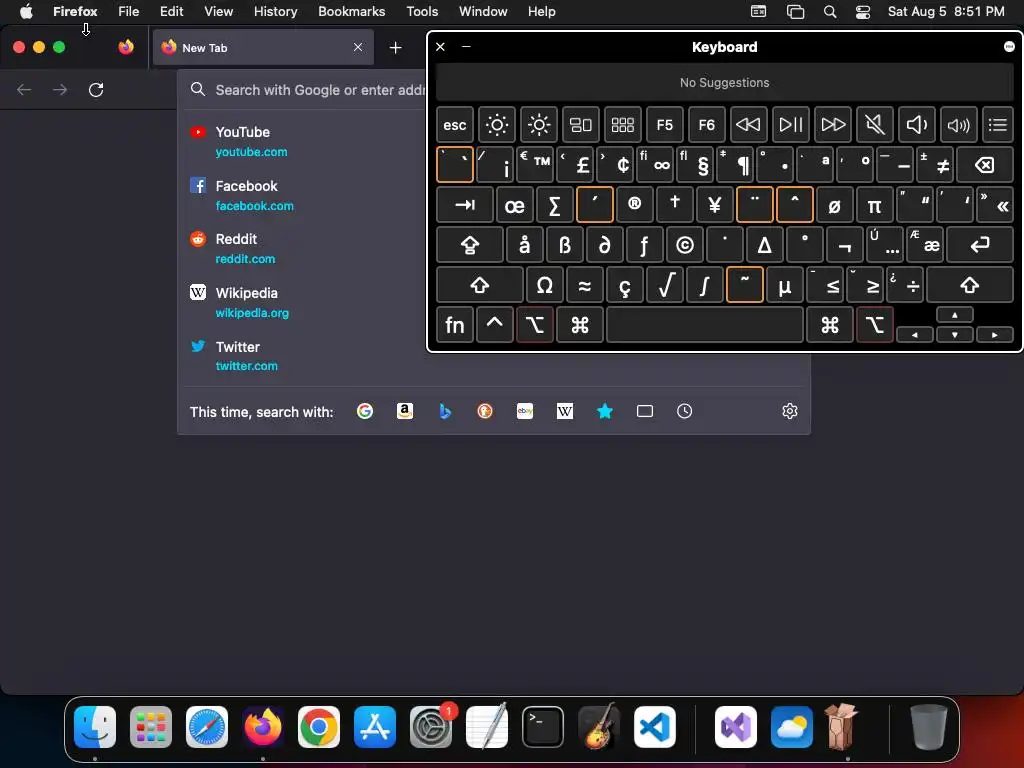1024x768 pixels.
Task: Tap the F5 key
Action: 665,124
